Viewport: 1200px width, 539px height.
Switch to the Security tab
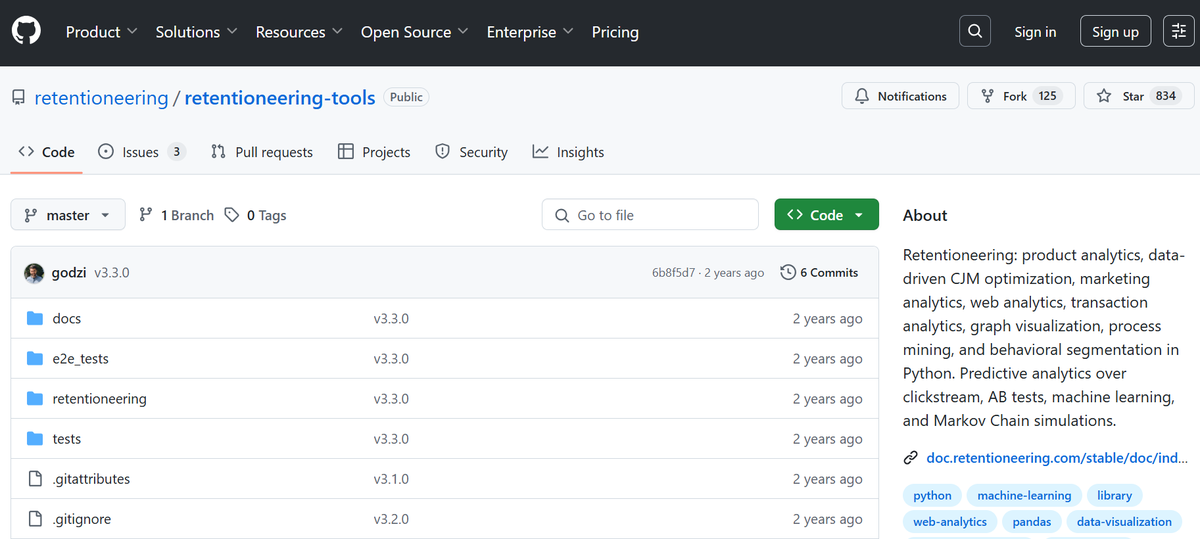(x=471, y=152)
